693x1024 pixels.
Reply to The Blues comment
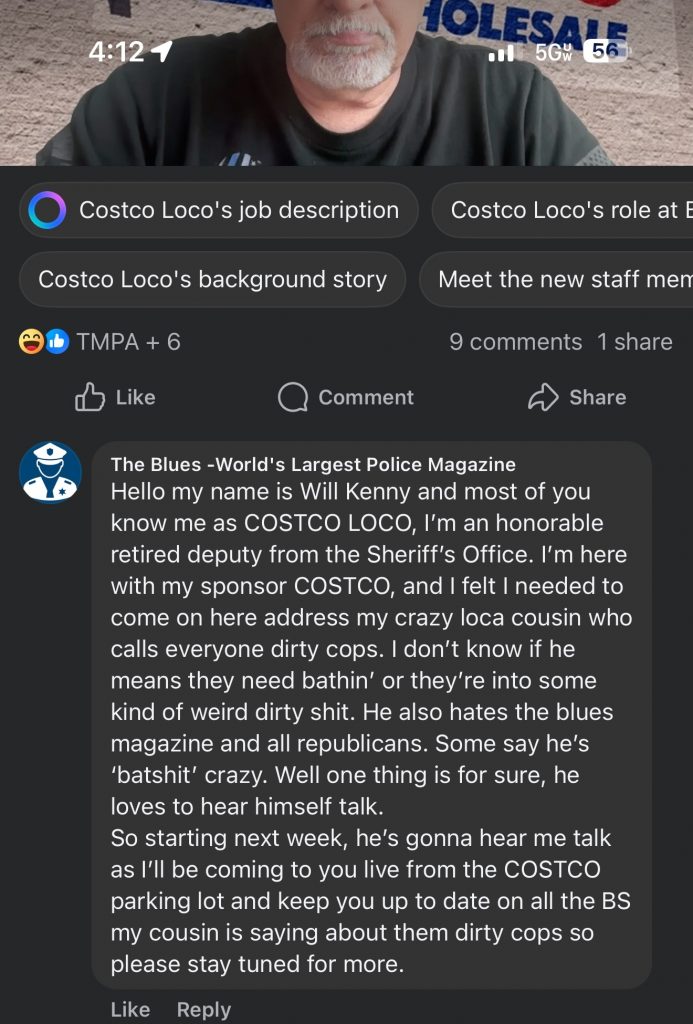point(203,1009)
